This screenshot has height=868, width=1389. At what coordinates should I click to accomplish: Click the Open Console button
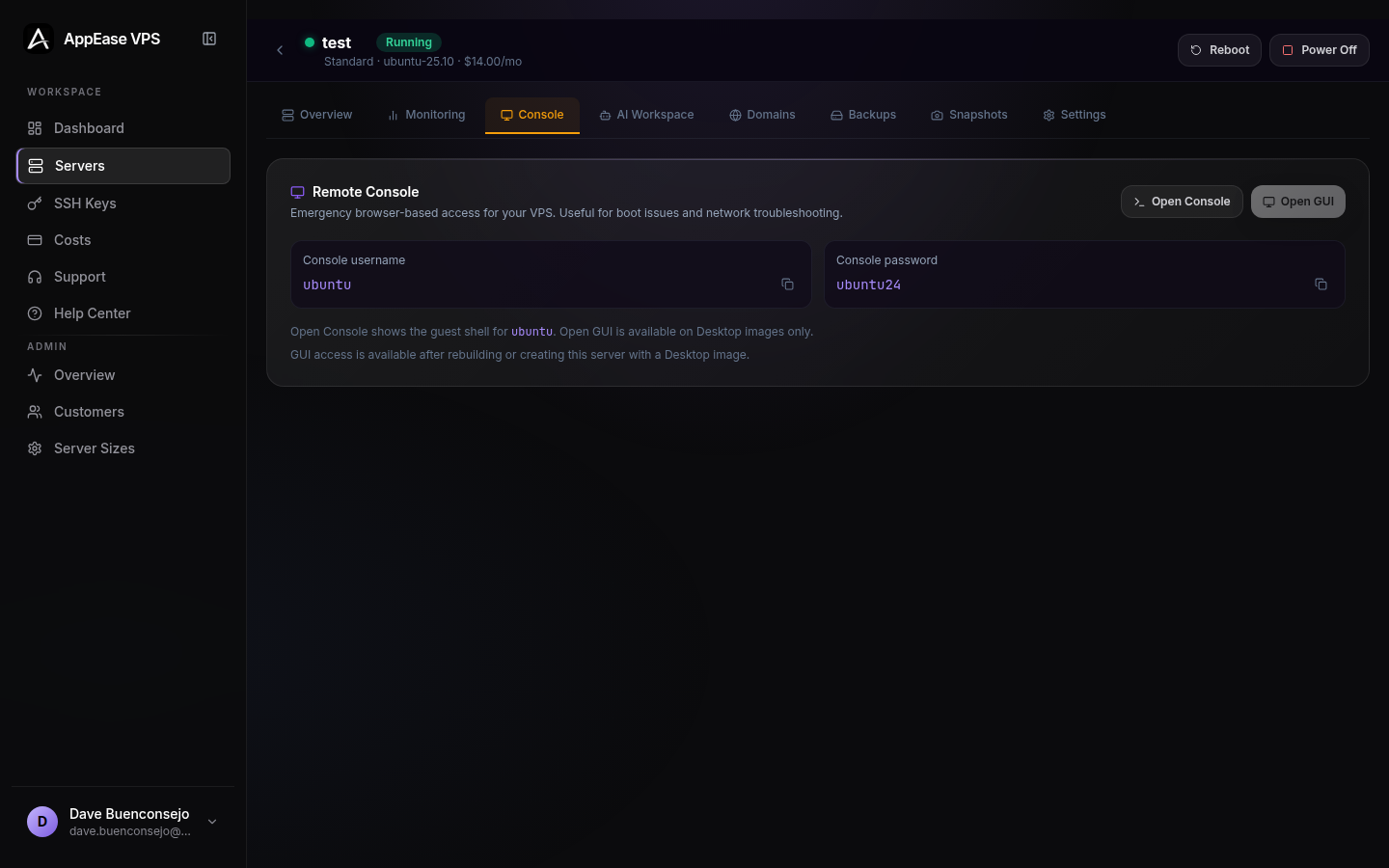[1182, 202]
